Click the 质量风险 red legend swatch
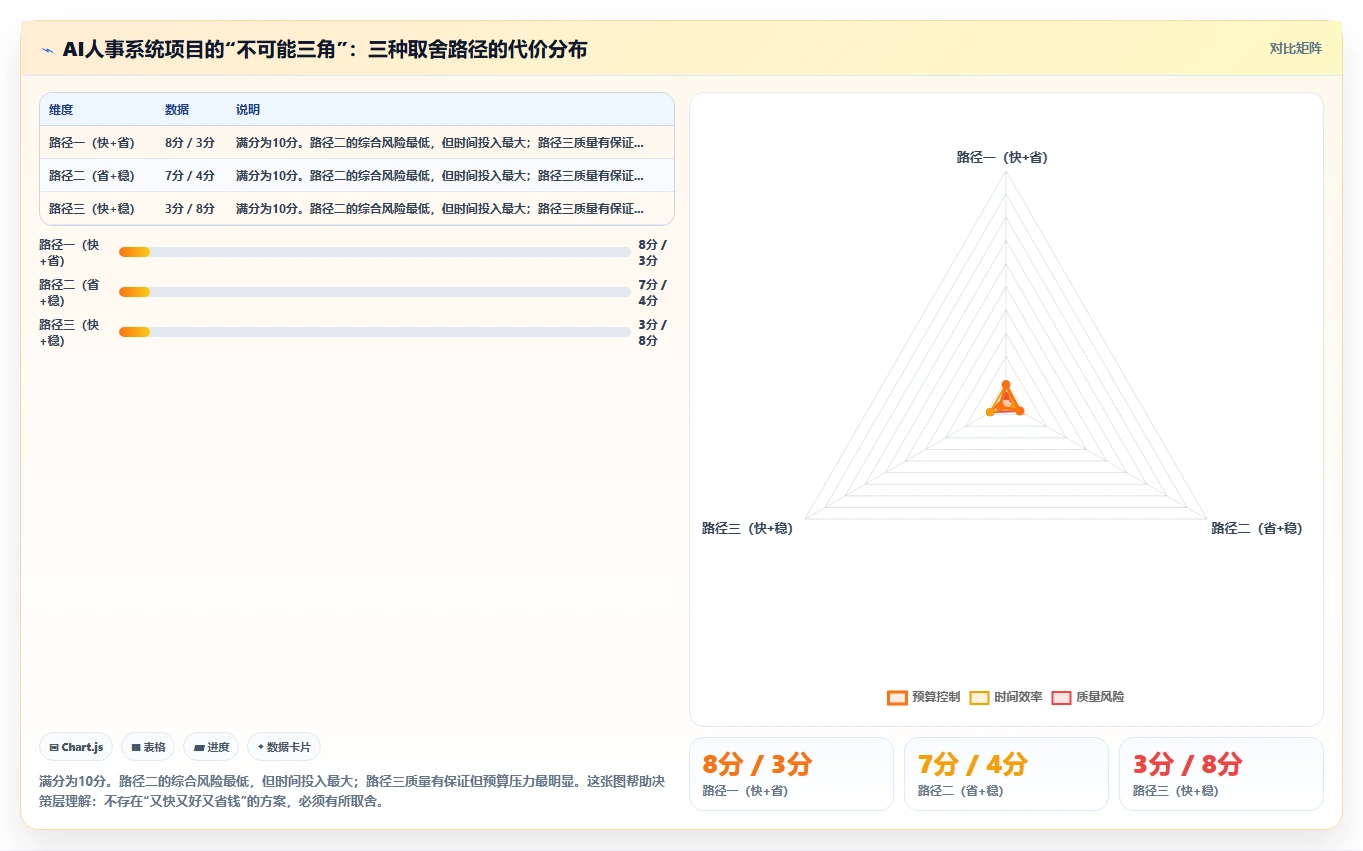 pyautogui.click(x=1061, y=697)
